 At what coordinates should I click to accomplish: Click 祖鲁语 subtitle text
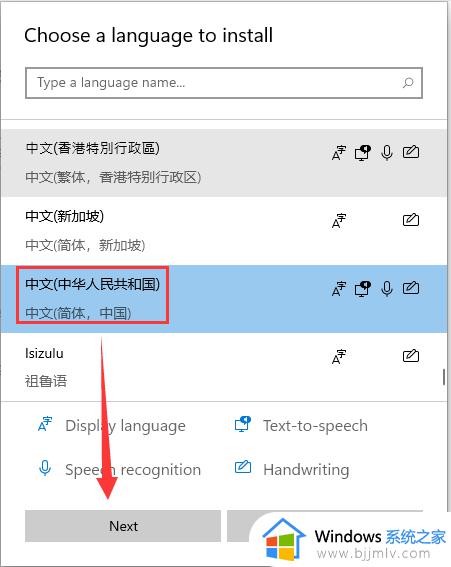pyautogui.click(x=46, y=381)
